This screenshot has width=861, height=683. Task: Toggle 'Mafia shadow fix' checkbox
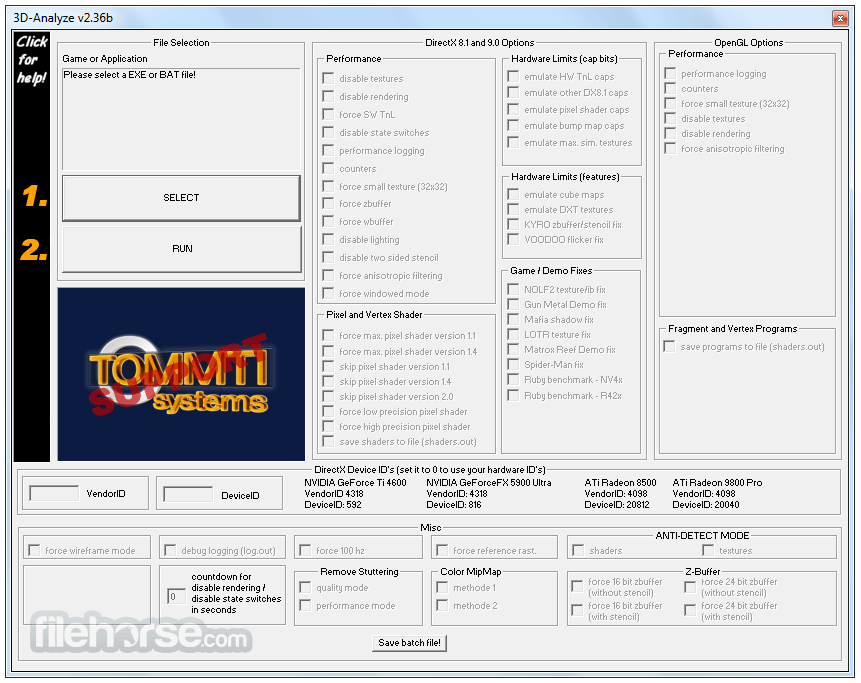coord(513,319)
